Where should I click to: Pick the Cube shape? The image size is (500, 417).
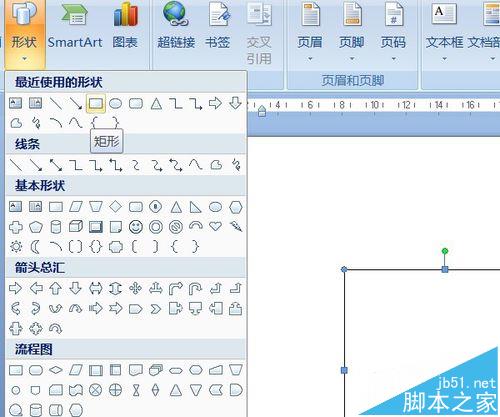[x=76, y=227]
